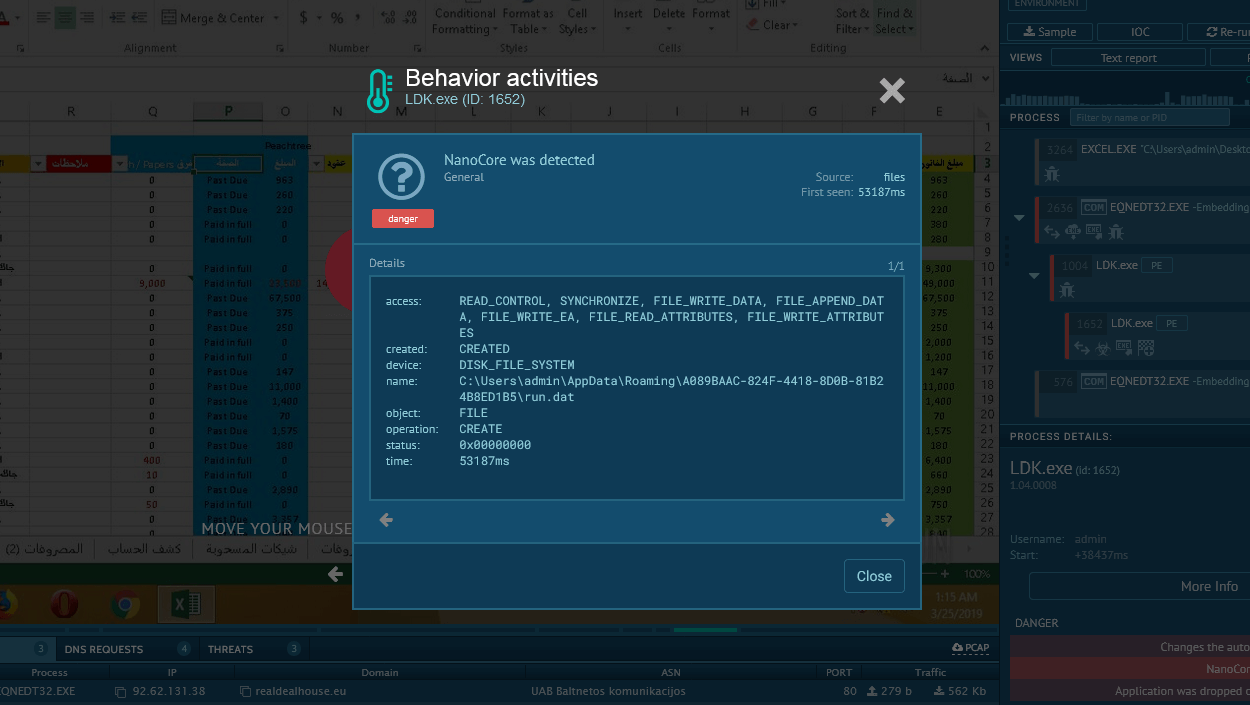Screen dimensions: 1250x705
Task: Open the Merge & Center dropdown
Action: pos(227,18)
